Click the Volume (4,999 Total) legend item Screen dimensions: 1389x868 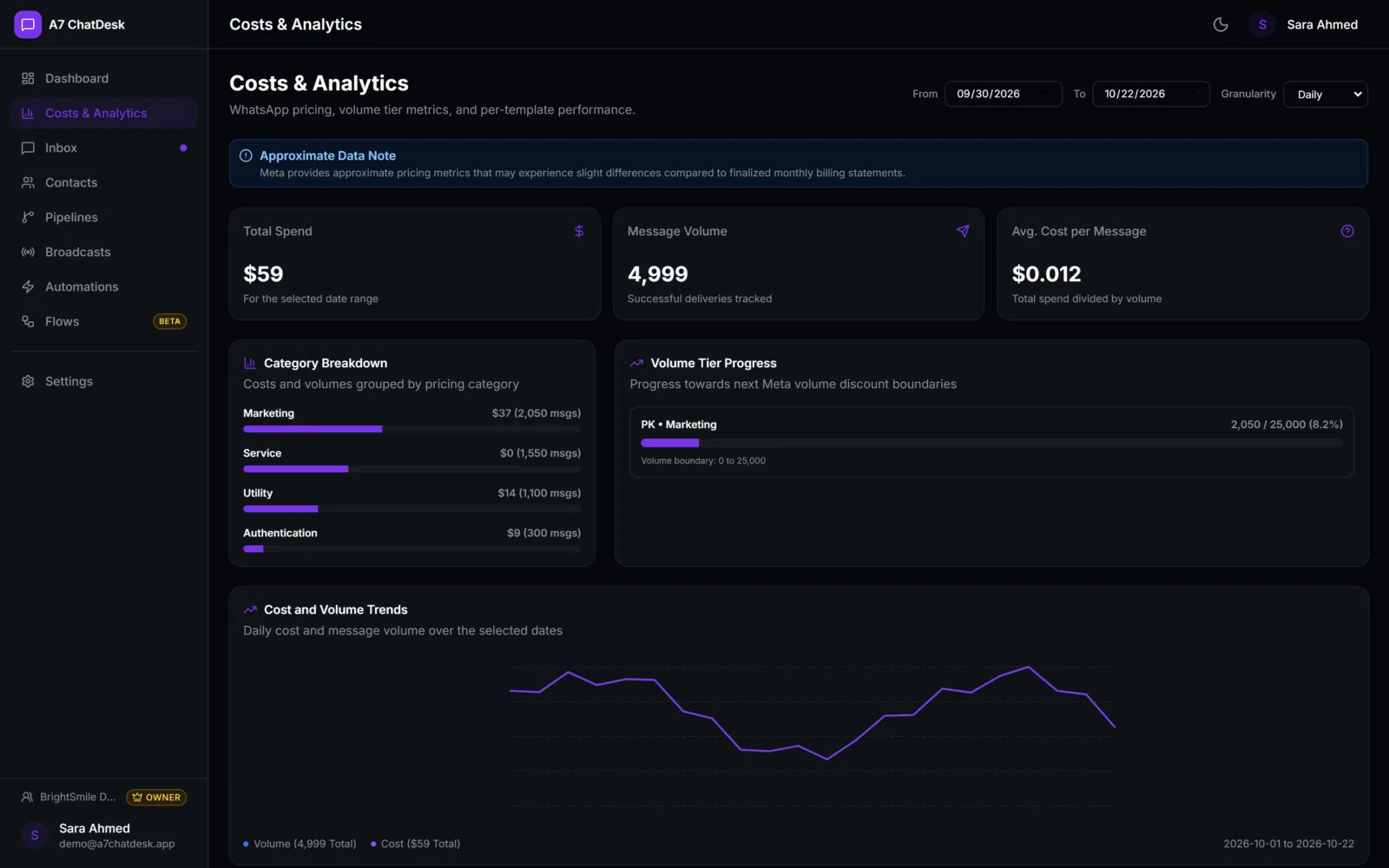(x=300, y=844)
